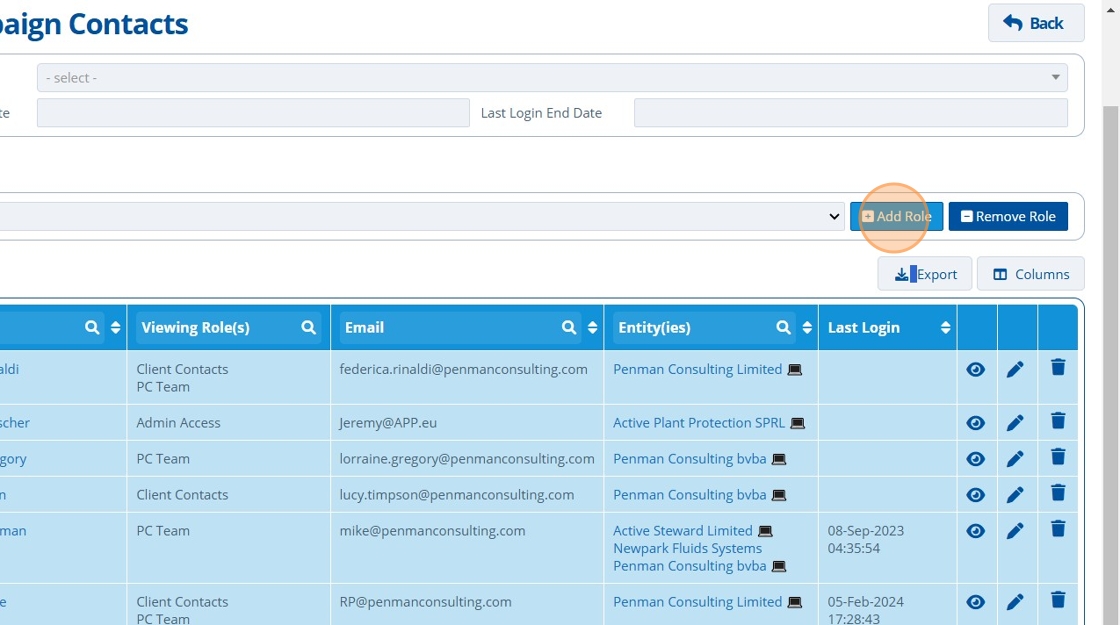Delete the lorraine.gregory contact
This screenshot has height=625, width=1120.
tap(1058, 456)
